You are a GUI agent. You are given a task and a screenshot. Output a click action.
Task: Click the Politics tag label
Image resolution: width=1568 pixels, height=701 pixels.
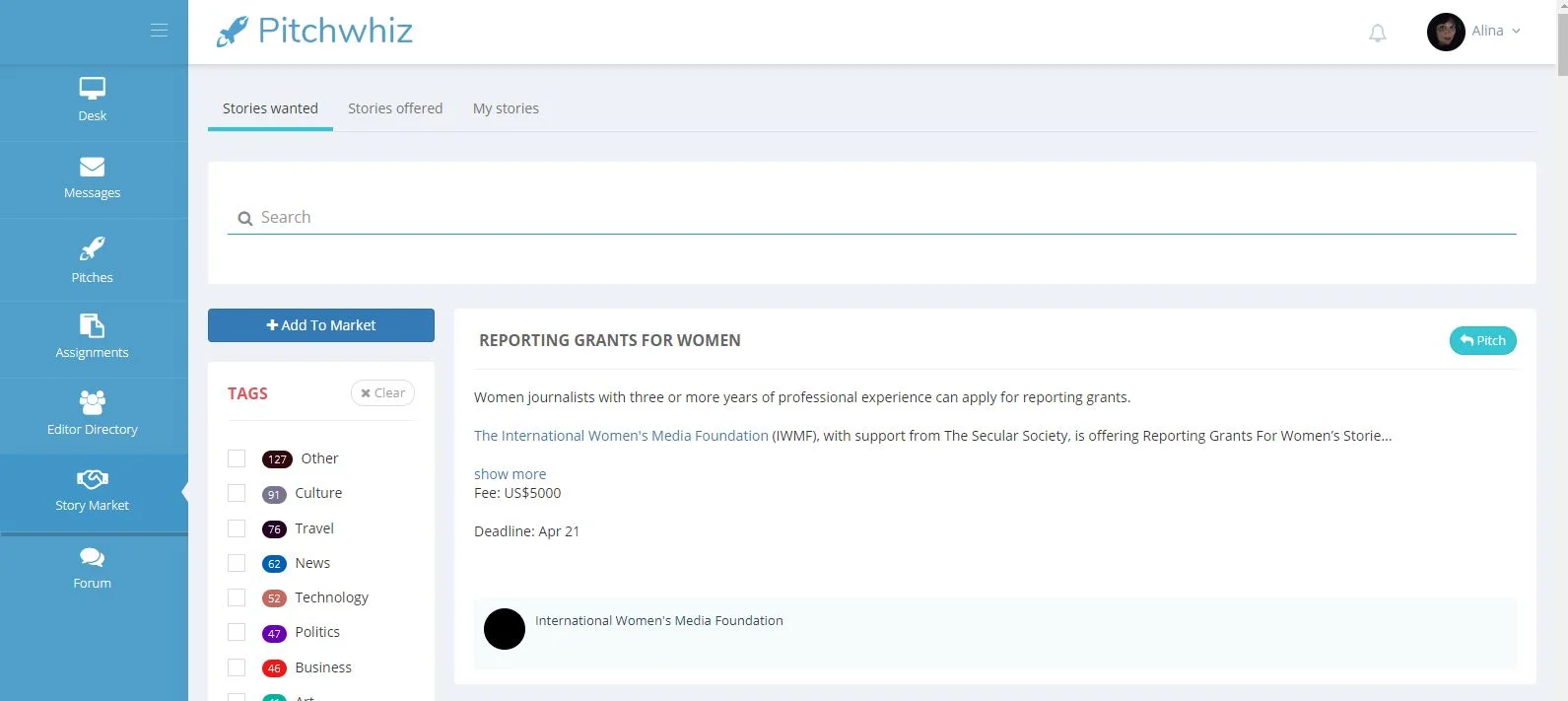[317, 632]
